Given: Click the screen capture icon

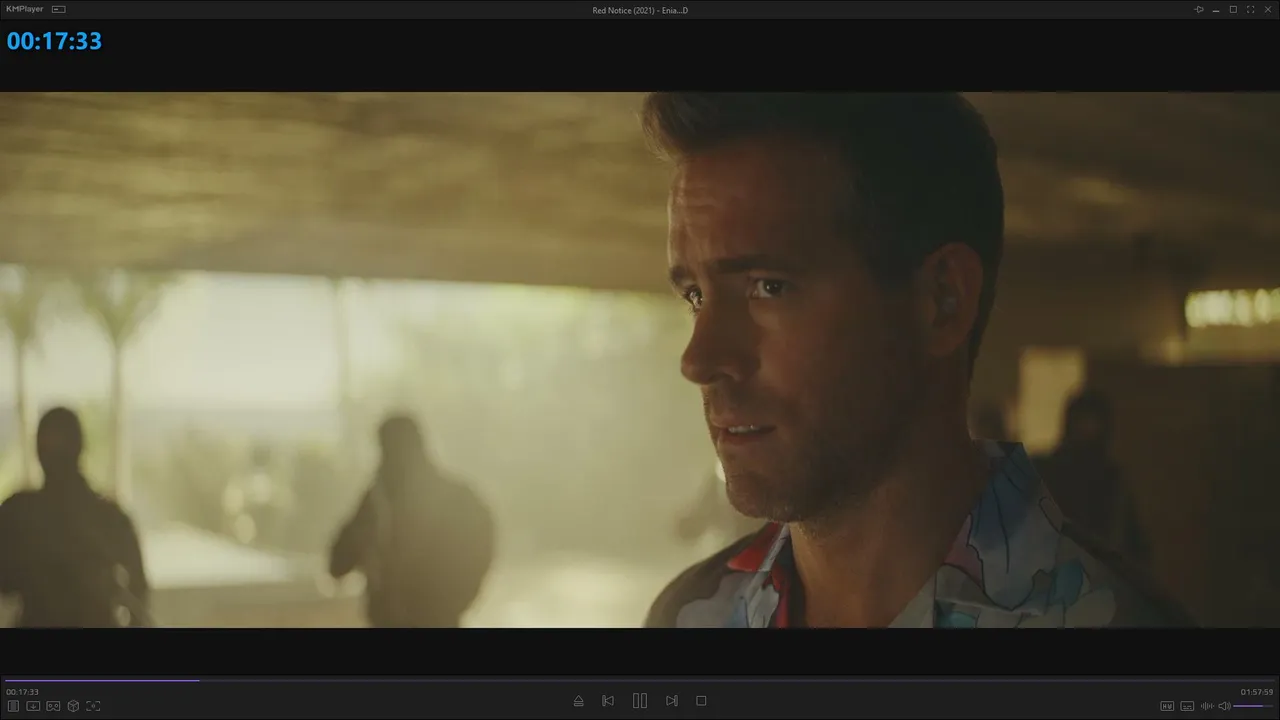Looking at the screenshot, I should [93, 706].
